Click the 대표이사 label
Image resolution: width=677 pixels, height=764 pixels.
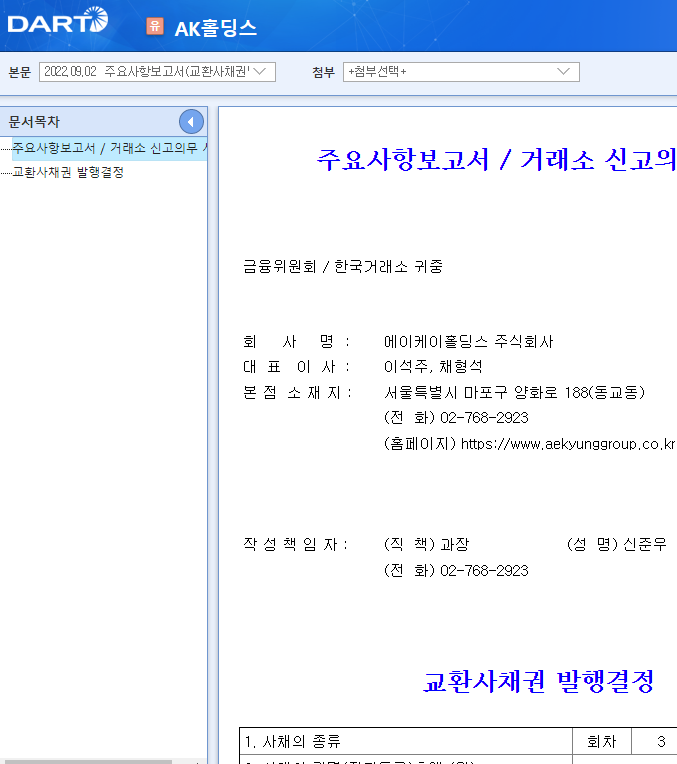click(x=296, y=366)
